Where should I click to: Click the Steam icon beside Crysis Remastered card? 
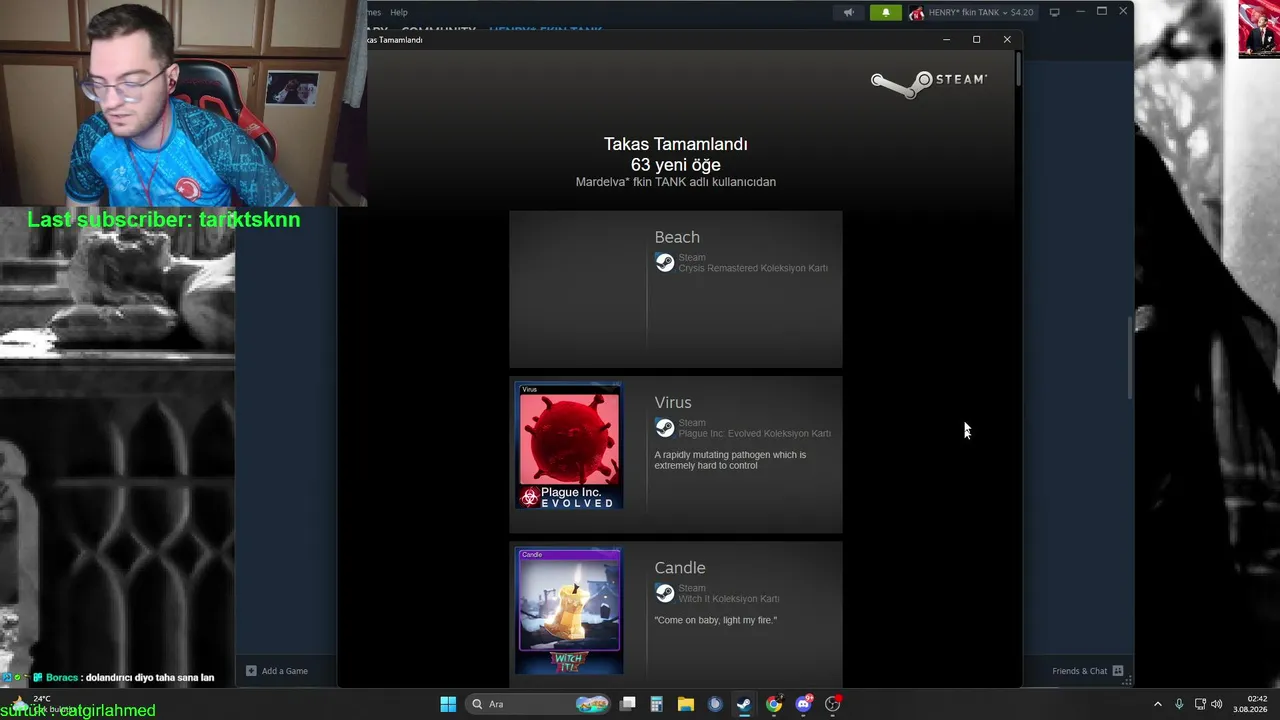664,262
